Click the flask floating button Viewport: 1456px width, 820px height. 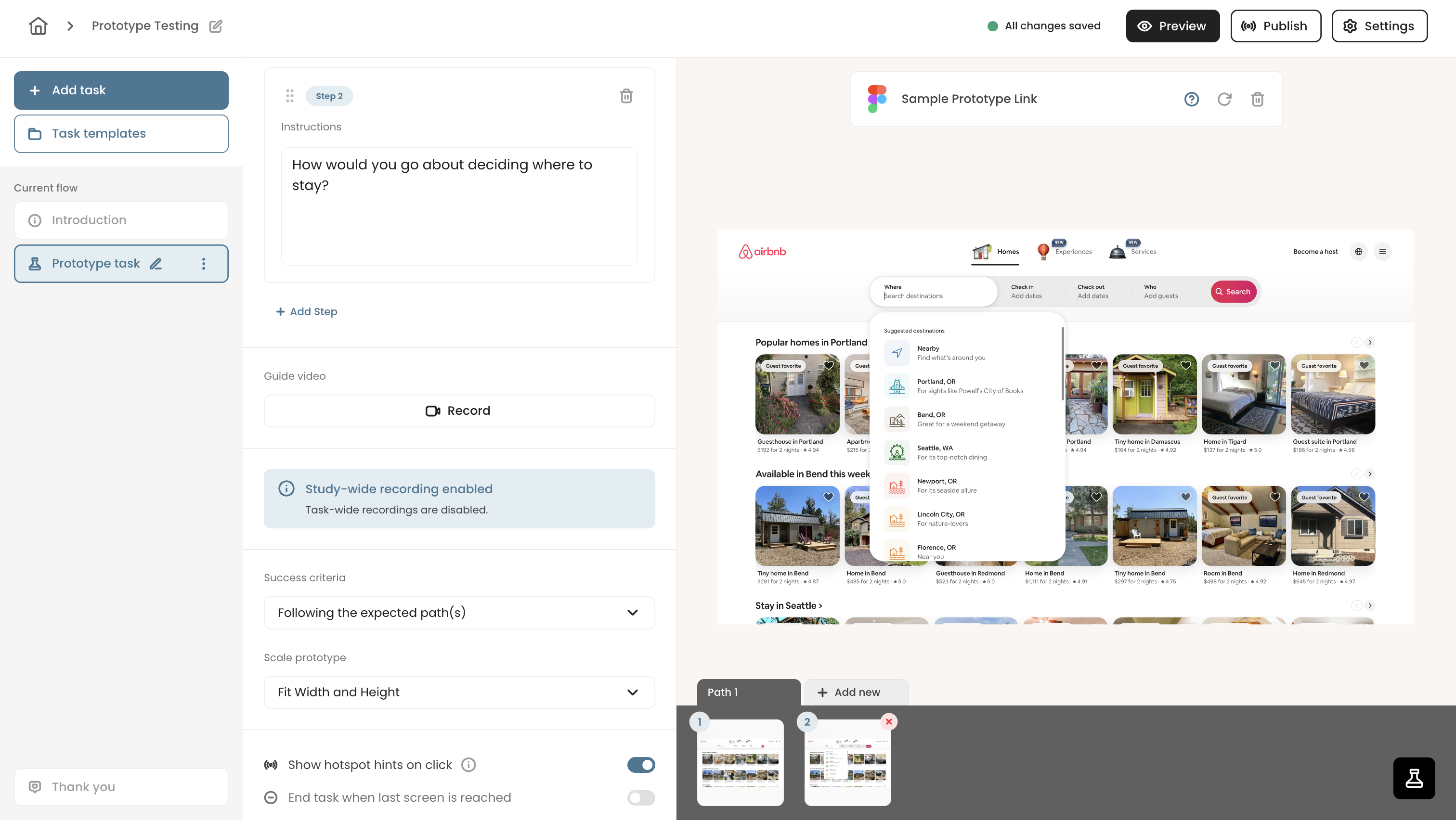1414,778
